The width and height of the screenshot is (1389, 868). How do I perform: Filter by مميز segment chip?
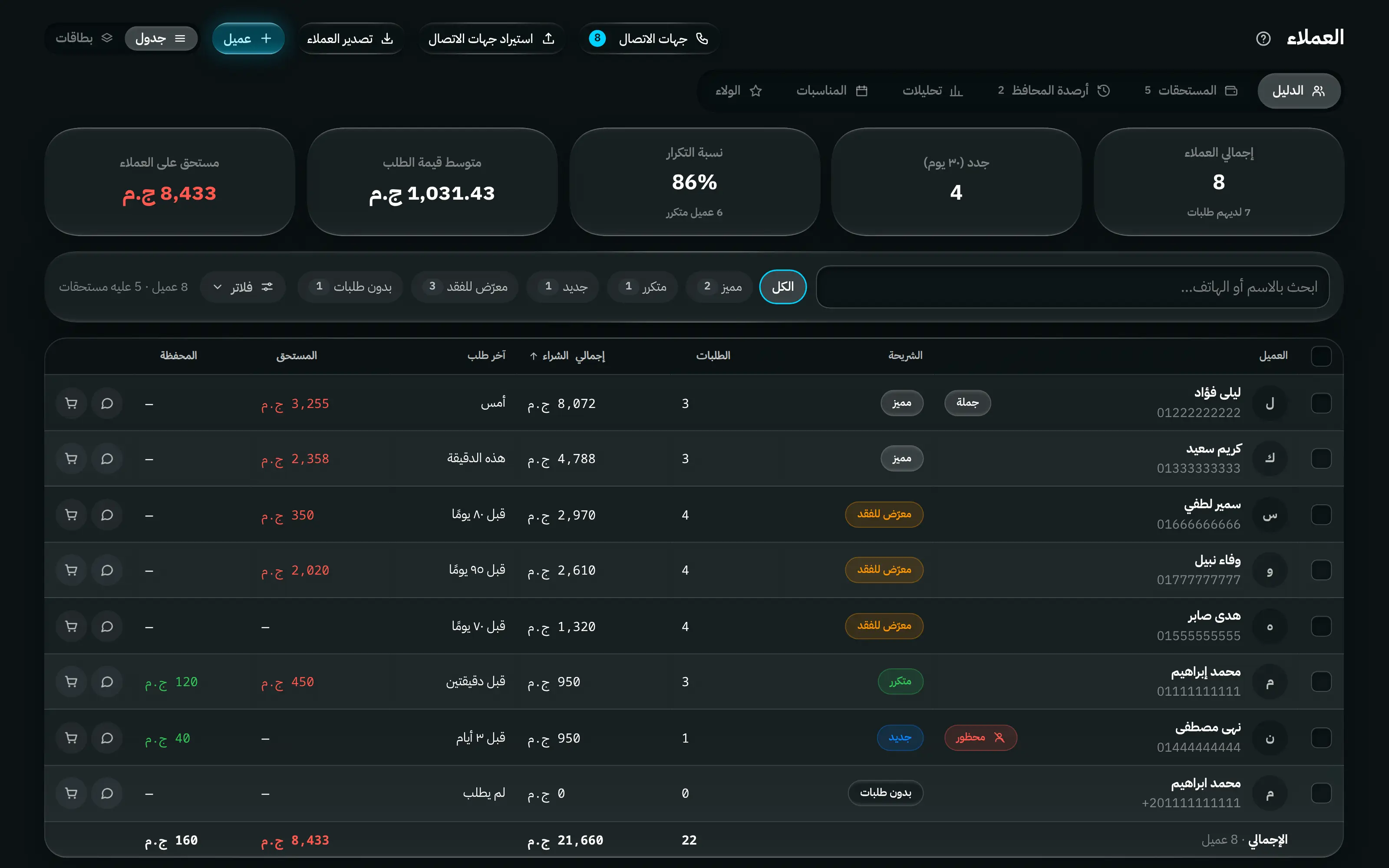(x=720, y=287)
